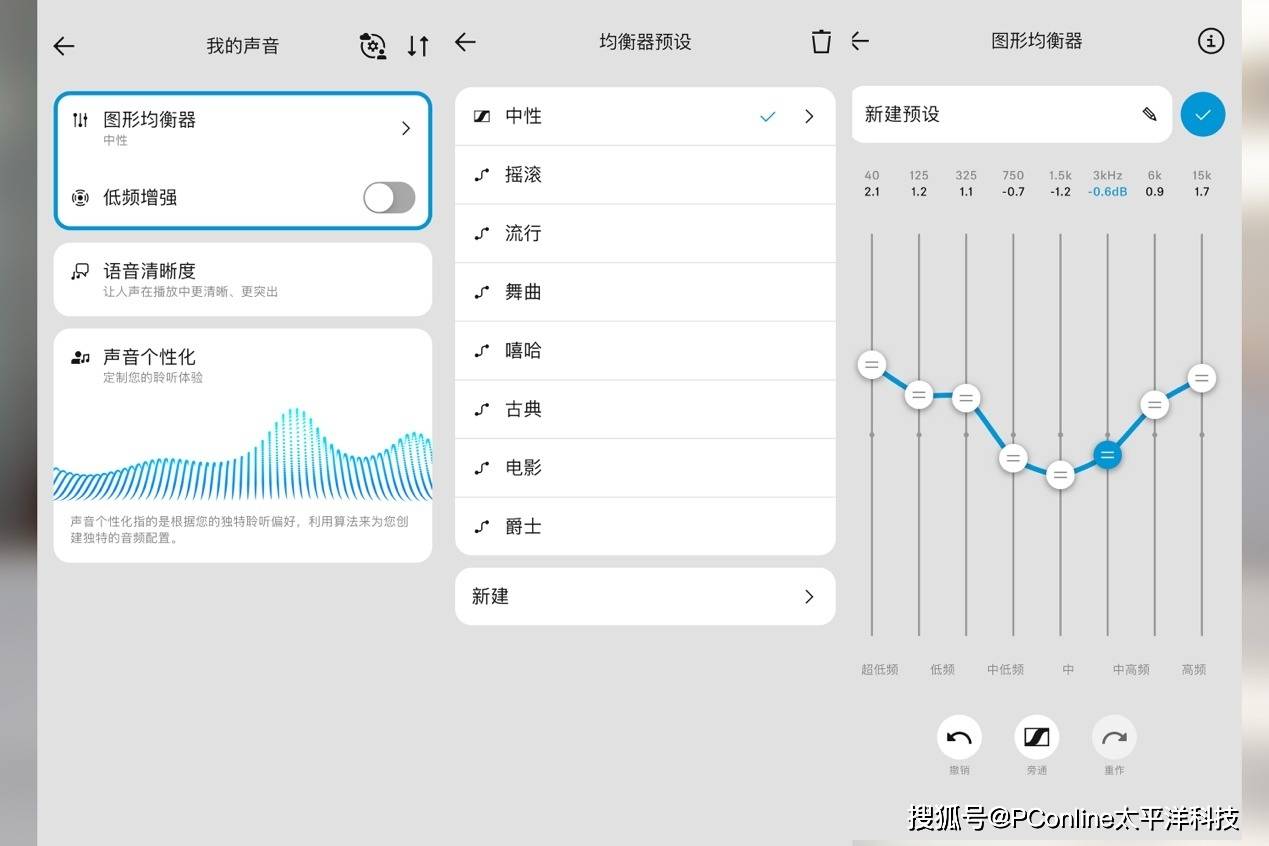The image size is (1269, 846).
Task: Choose the 古典 preset item
Action: [645, 409]
